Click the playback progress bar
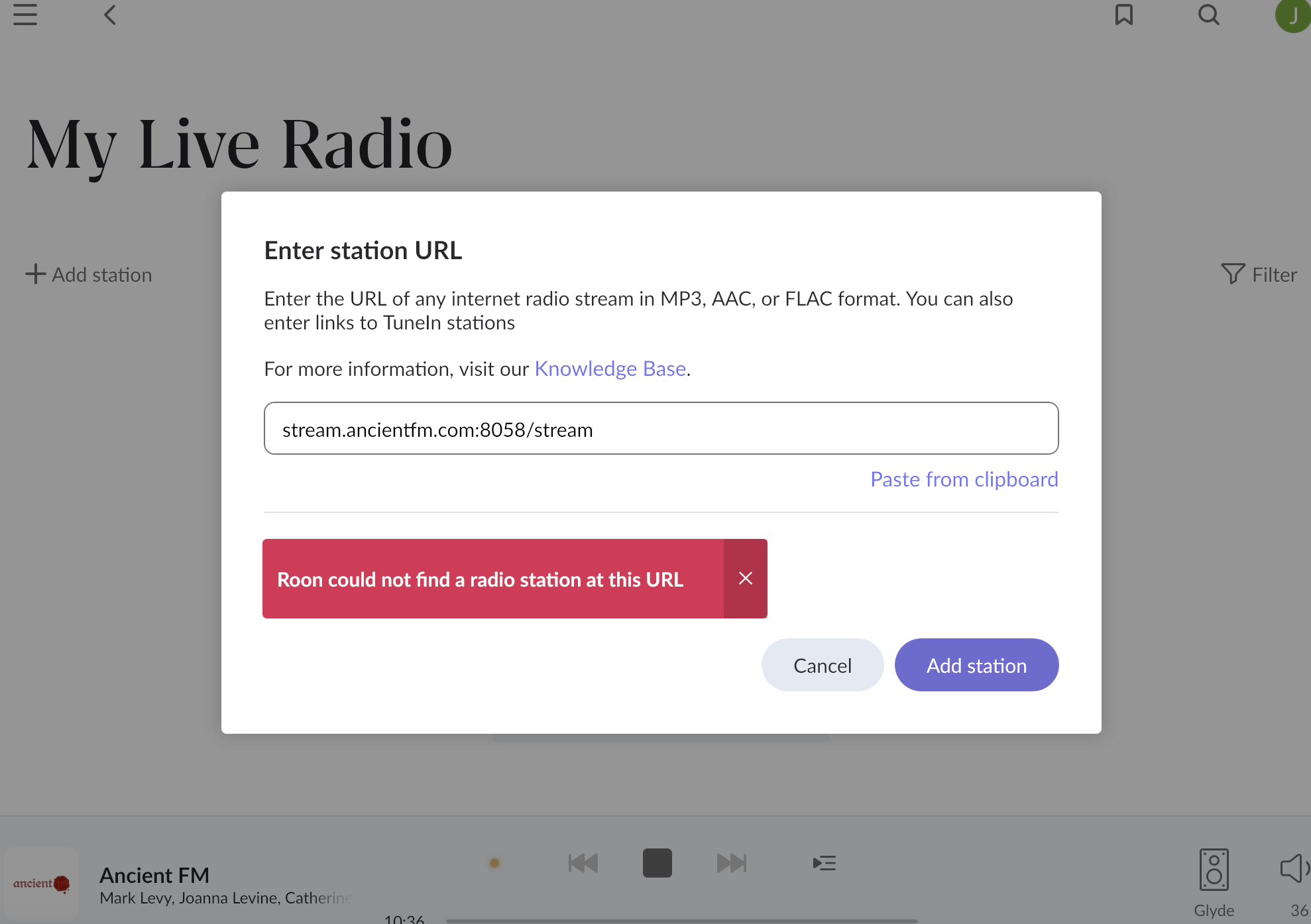This screenshot has width=1311, height=924. click(x=681, y=921)
